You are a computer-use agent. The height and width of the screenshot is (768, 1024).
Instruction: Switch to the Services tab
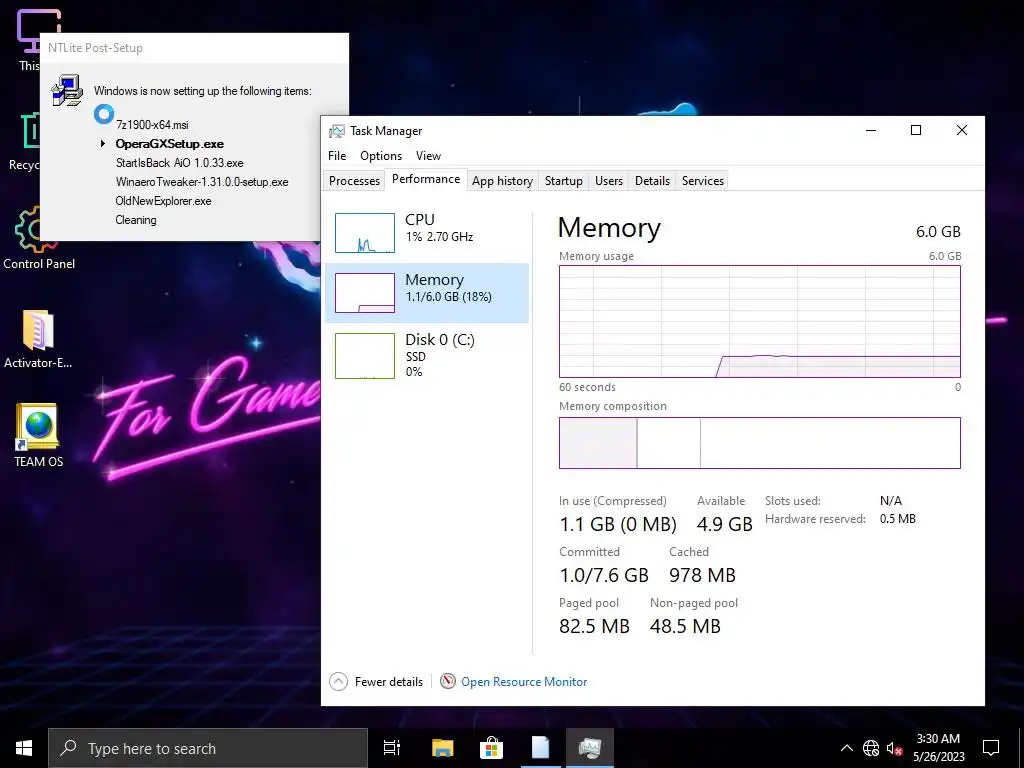click(x=703, y=181)
